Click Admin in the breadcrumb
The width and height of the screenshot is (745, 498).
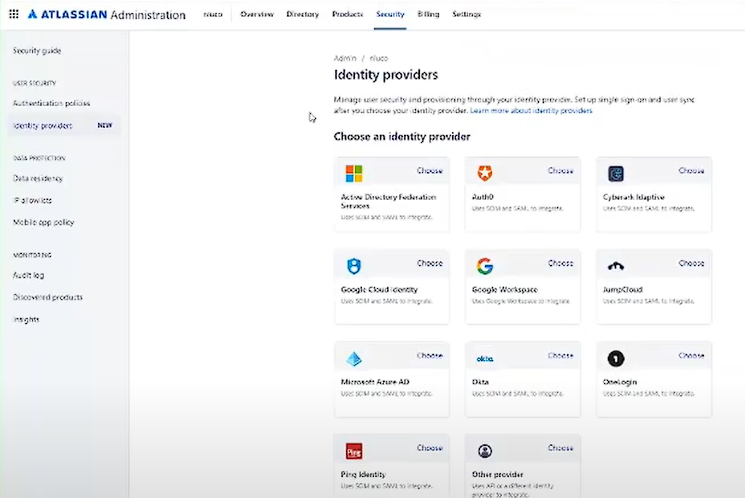click(345, 58)
